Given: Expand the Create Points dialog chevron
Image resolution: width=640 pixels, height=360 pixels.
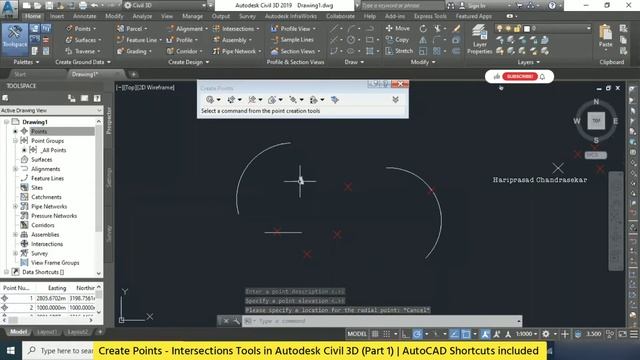Looking at the screenshot, I should click(395, 100).
